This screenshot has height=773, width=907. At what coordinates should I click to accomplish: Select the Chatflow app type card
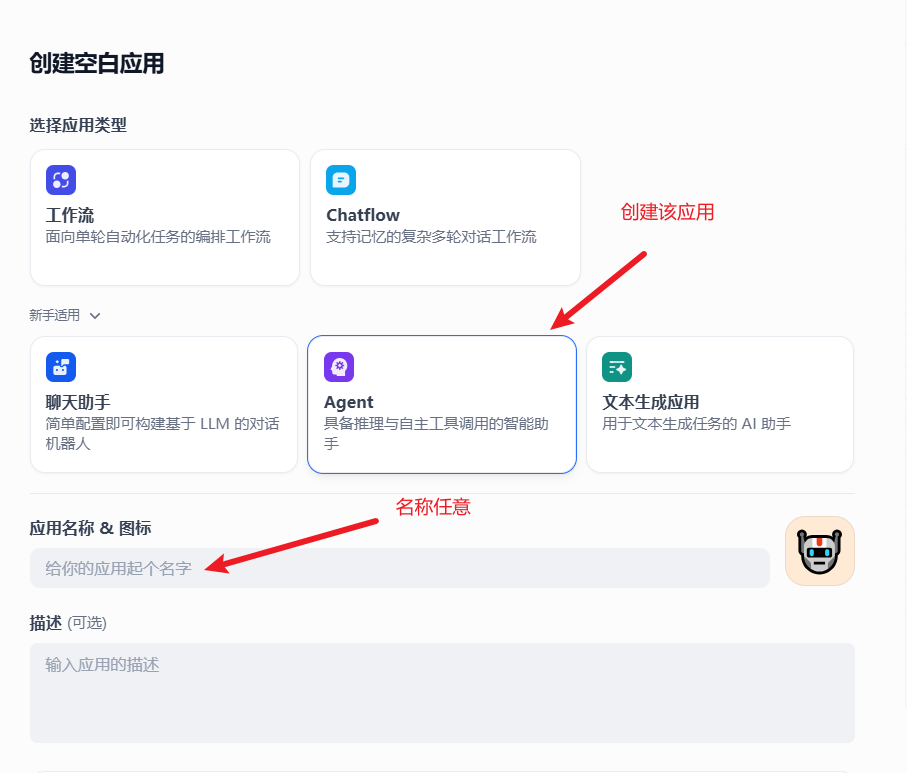[x=445, y=218]
